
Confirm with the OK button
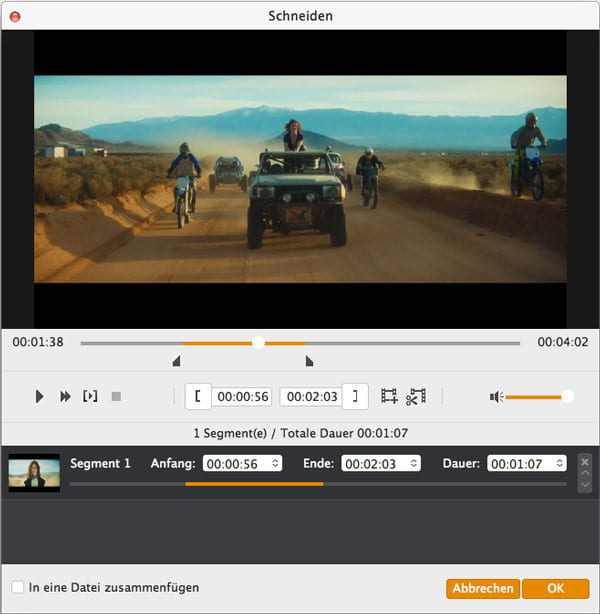pos(555,589)
